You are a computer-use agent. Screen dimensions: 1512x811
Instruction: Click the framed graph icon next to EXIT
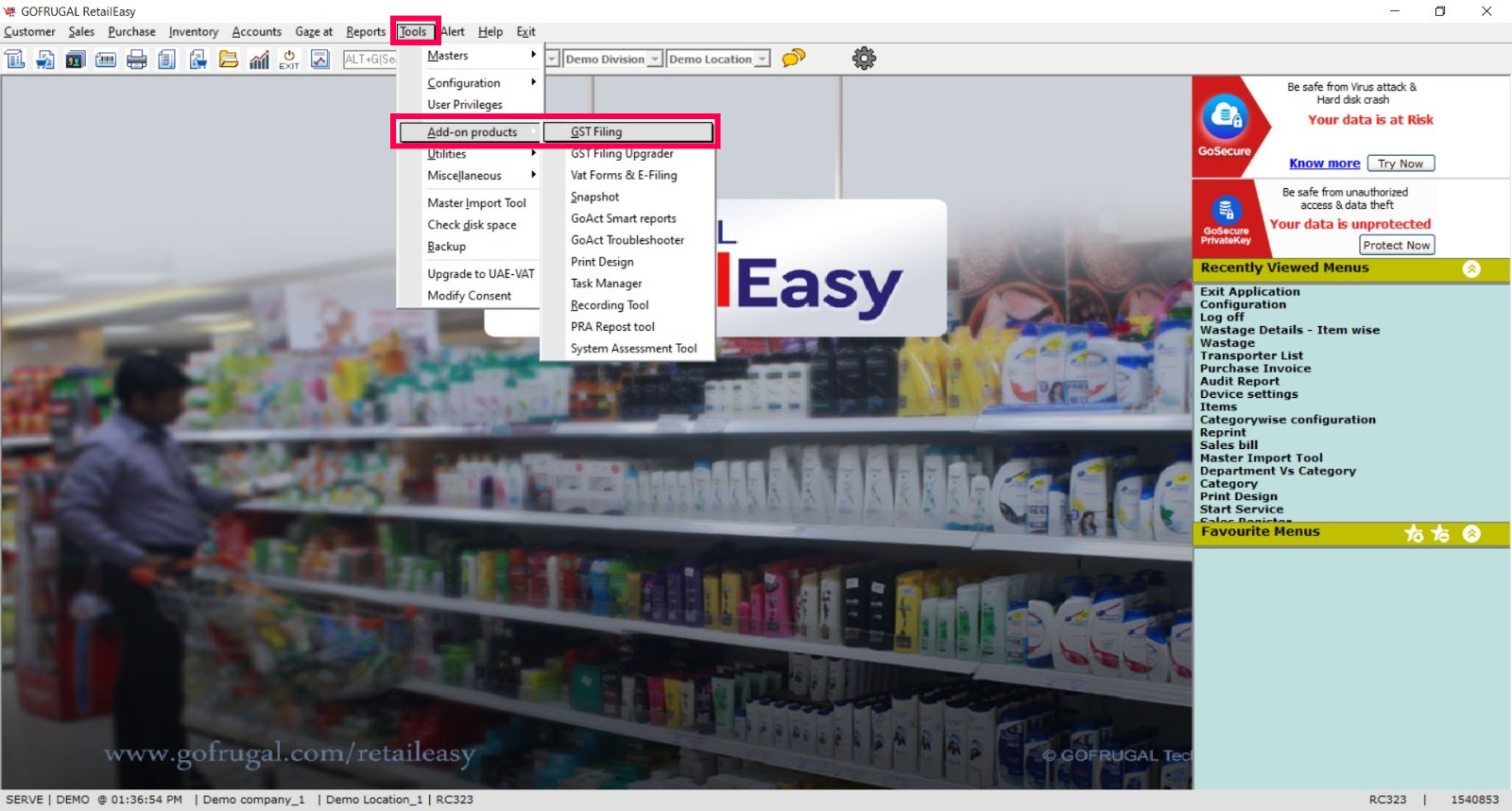click(x=320, y=60)
